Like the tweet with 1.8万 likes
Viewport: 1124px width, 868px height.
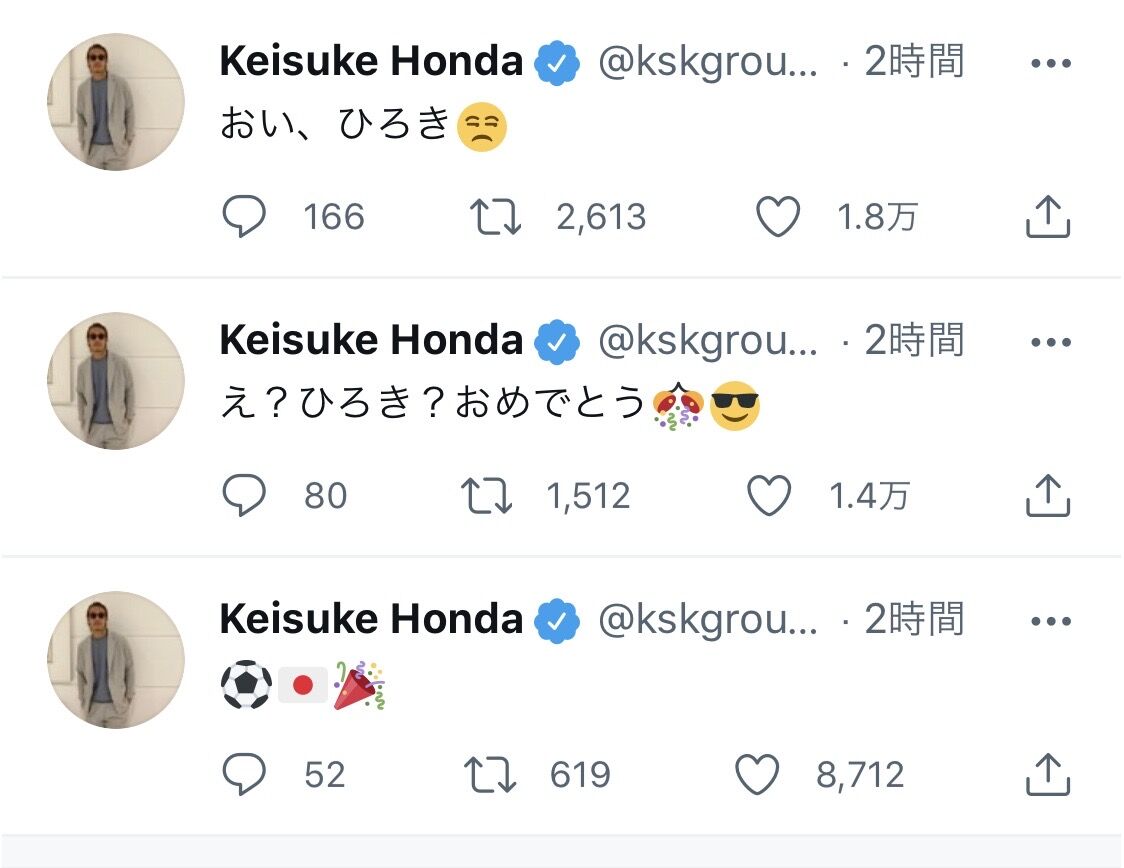[x=778, y=216]
